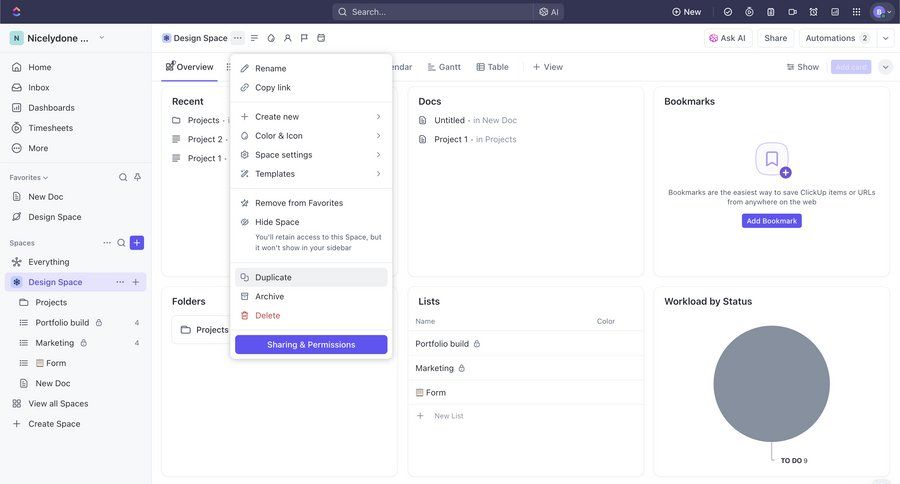Viewport: 900px width, 484px height.
Task: Click the AI button beside search
Action: [x=549, y=11]
